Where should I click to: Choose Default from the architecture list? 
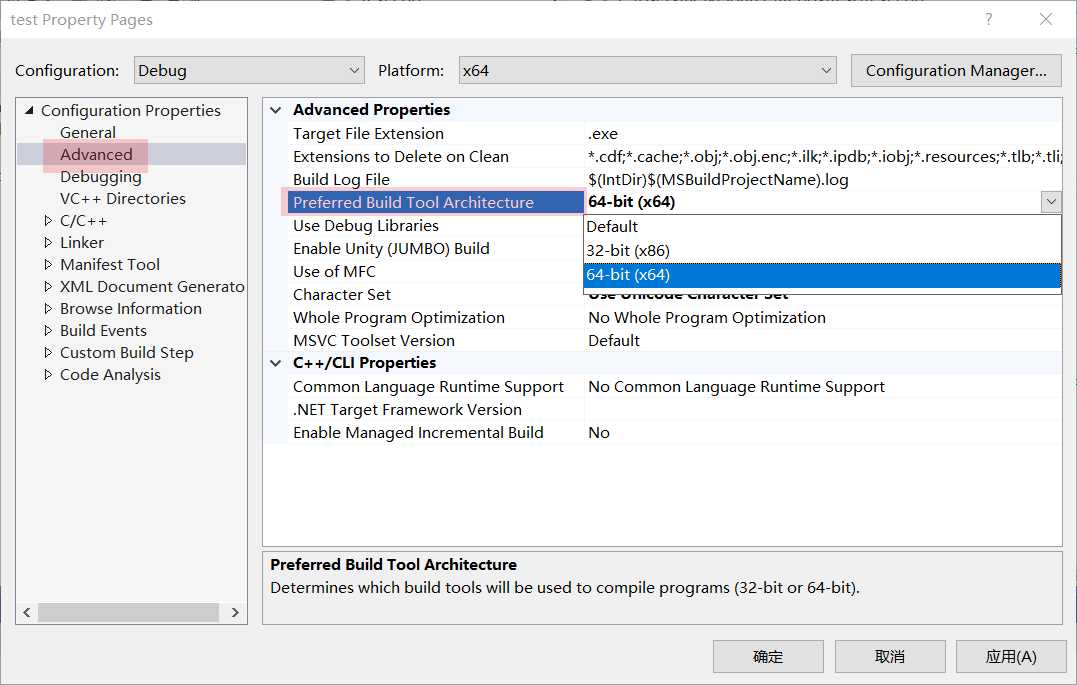pos(822,227)
